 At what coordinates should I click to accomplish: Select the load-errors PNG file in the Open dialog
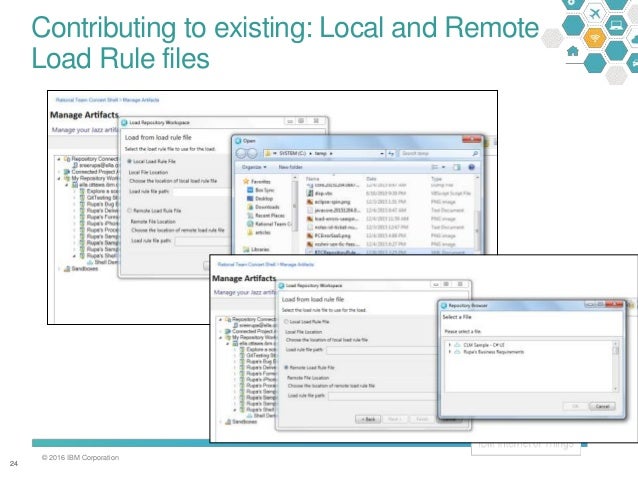click(333, 219)
